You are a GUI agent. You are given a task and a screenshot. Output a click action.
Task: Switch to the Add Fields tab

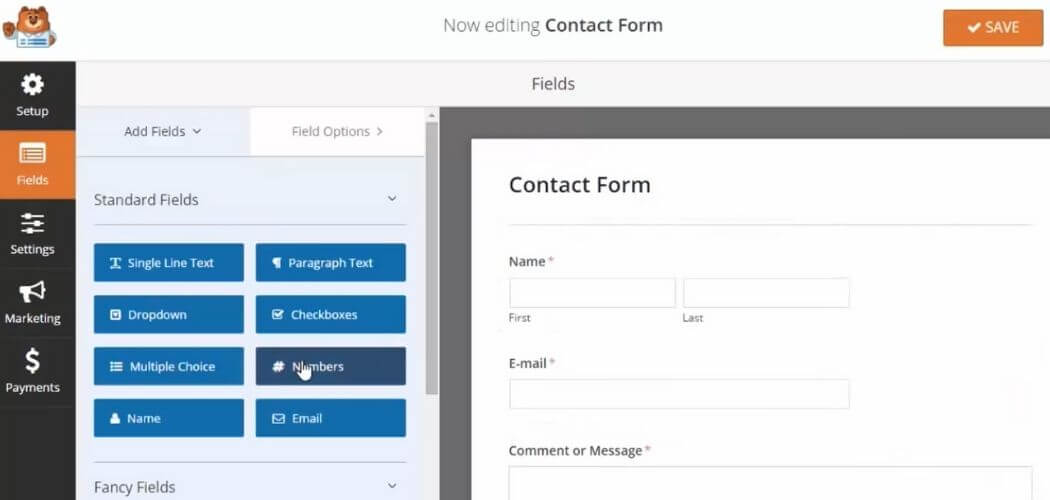coord(163,131)
